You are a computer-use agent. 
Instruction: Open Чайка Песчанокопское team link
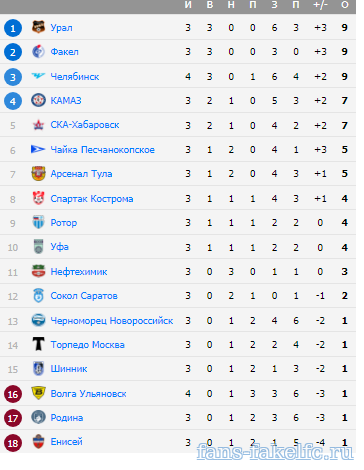click(102, 150)
